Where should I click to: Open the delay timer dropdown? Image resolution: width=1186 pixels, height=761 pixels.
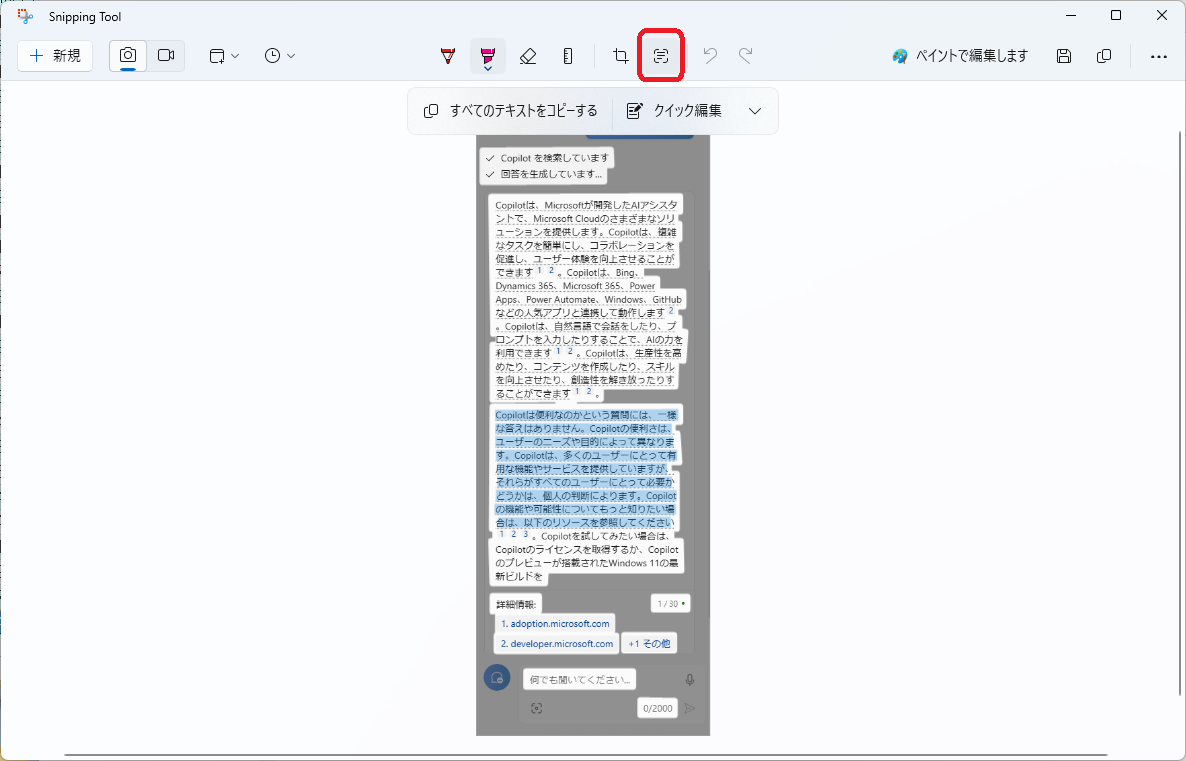(279, 56)
